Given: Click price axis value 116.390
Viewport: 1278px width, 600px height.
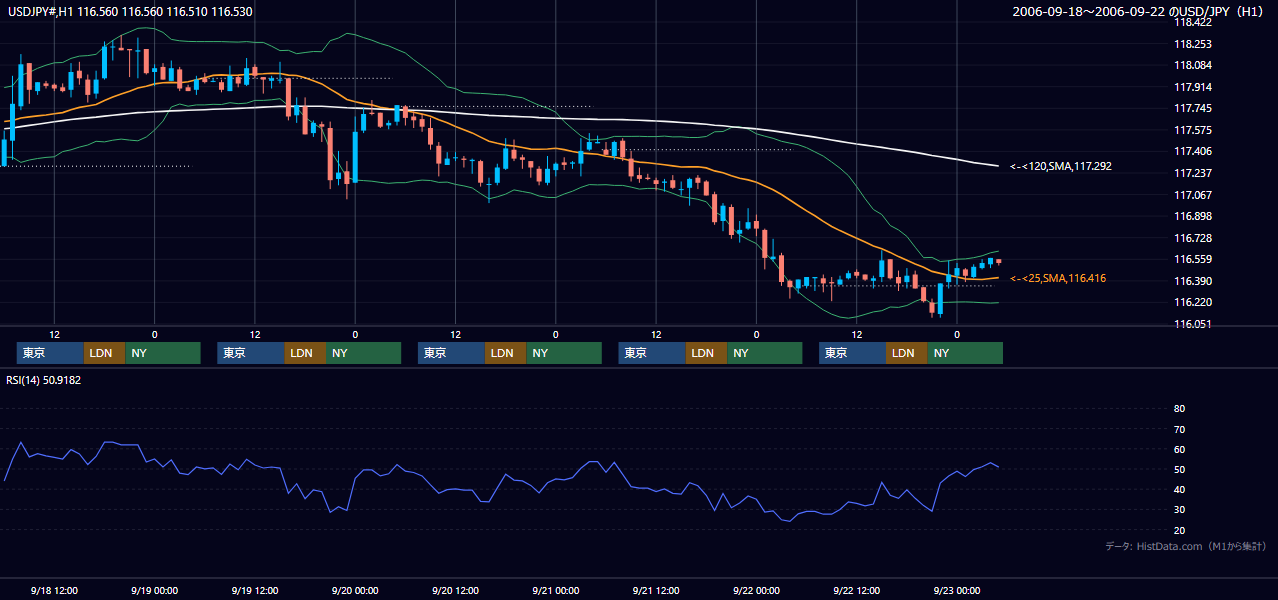Looking at the screenshot, I should [x=1192, y=281].
